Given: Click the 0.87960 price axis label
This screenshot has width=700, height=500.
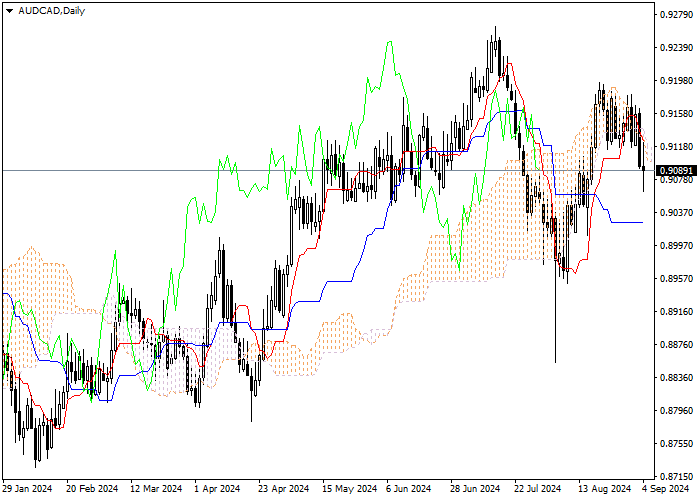Looking at the screenshot, I should click(677, 411).
